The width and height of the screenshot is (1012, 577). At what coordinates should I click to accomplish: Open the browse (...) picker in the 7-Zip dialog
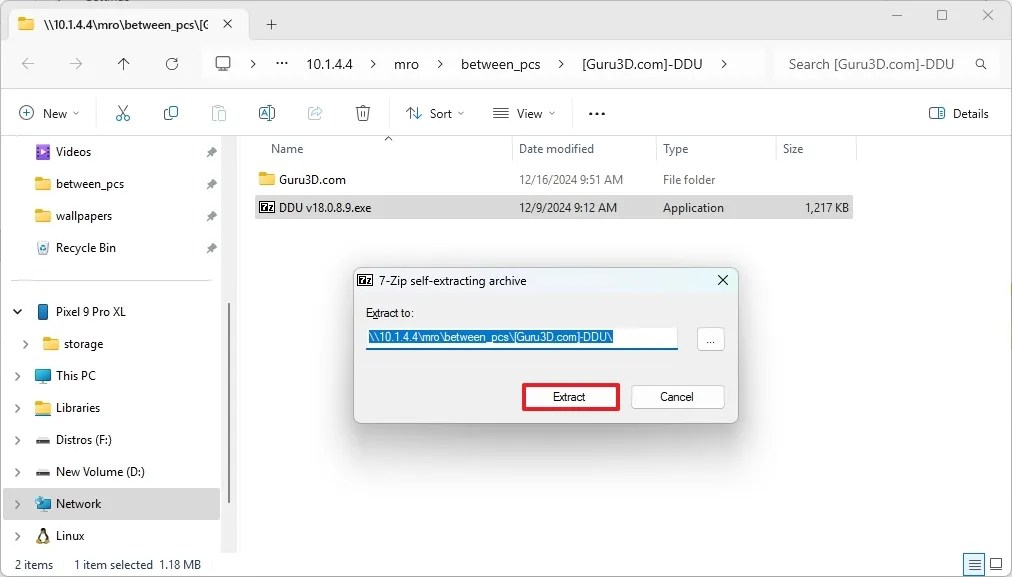710,339
